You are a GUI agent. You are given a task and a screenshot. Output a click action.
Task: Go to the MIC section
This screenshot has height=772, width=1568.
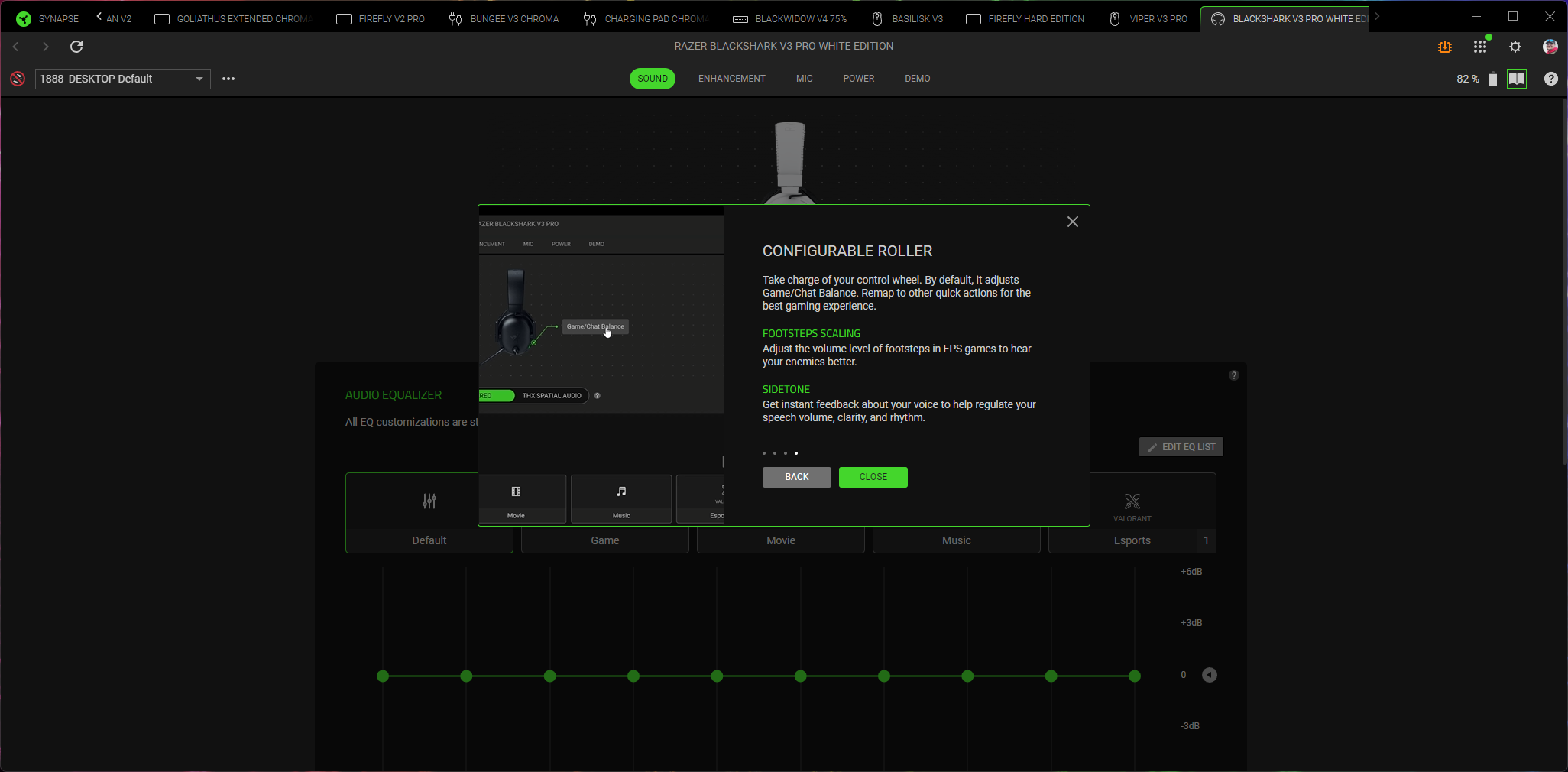805,79
